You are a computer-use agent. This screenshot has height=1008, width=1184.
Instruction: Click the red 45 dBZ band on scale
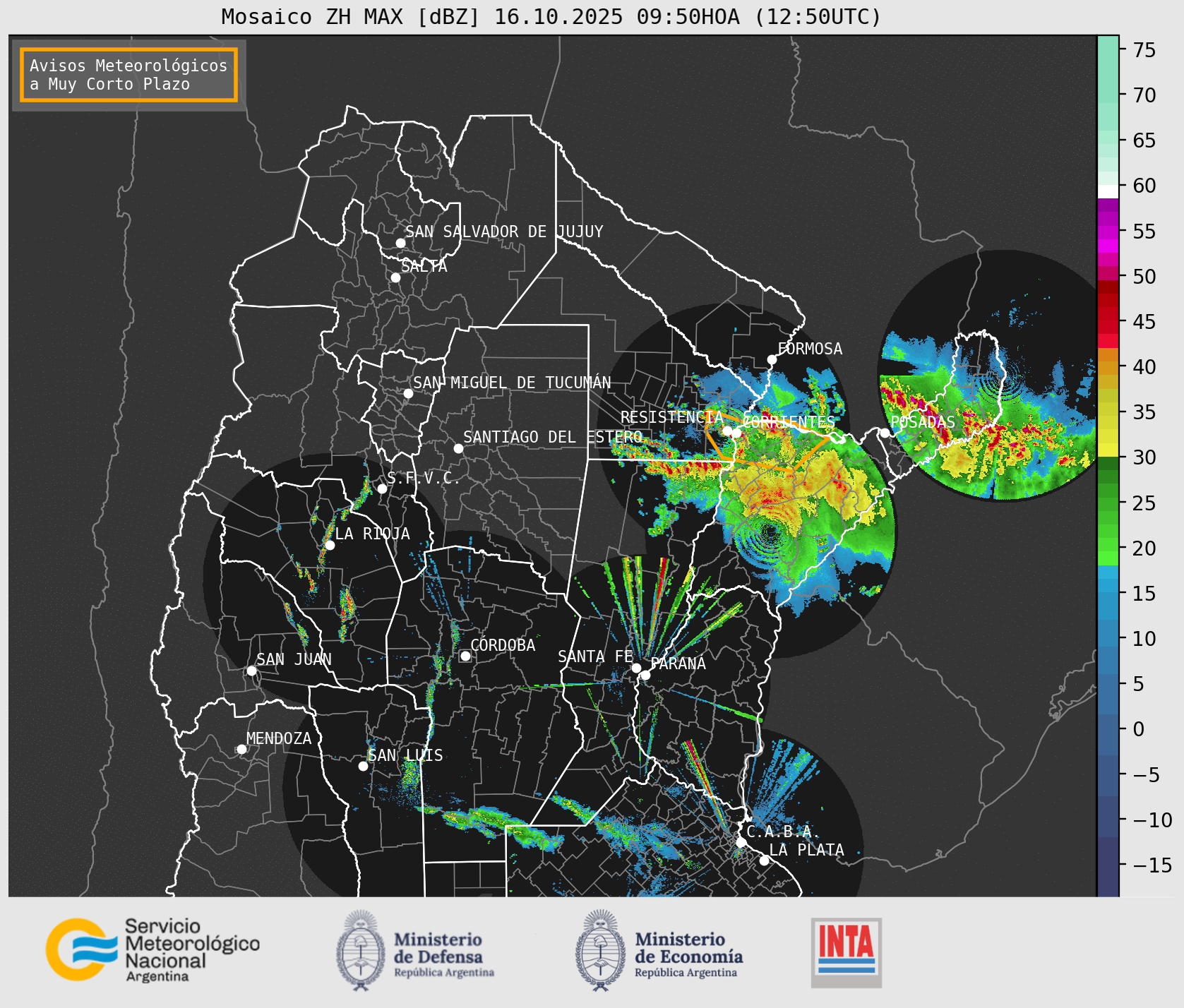[x=1108, y=321]
